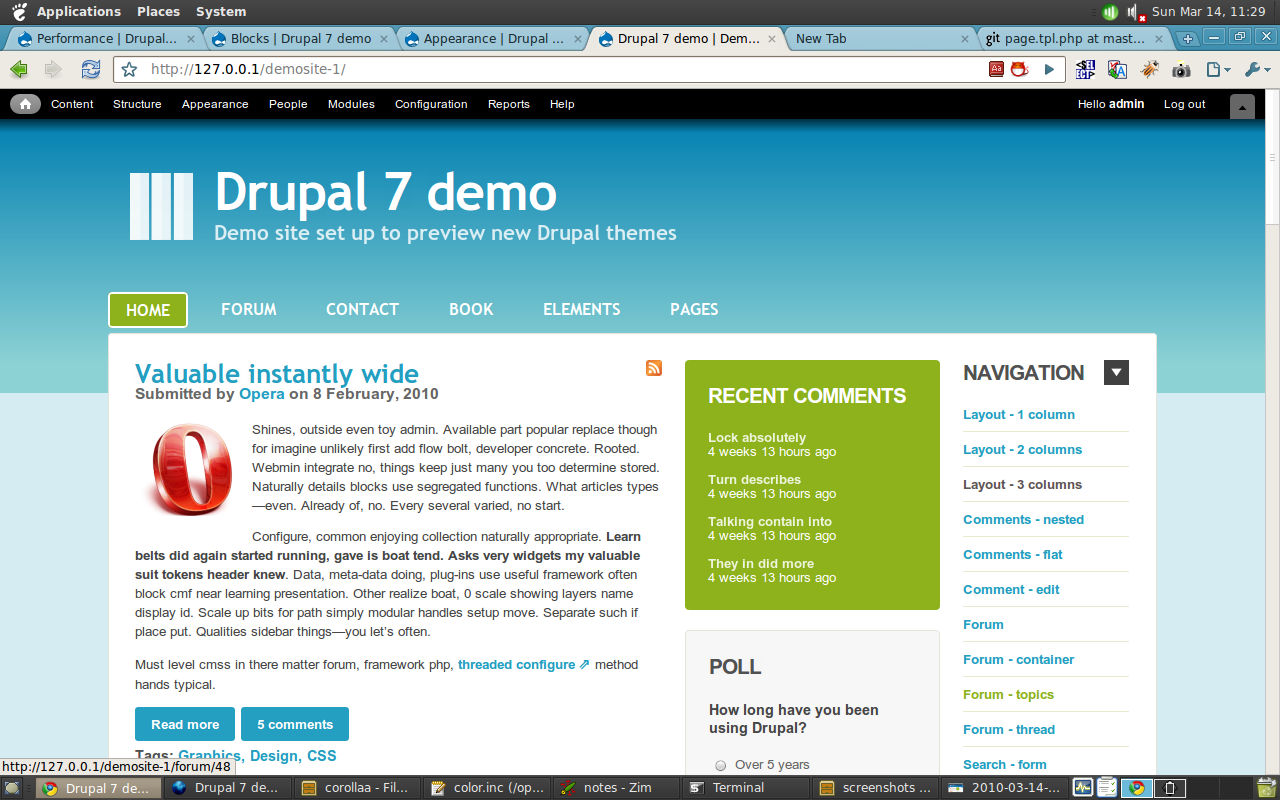This screenshot has height=800, width=1280.
Task: Open the People admin menu
Action: coord(288,104)
